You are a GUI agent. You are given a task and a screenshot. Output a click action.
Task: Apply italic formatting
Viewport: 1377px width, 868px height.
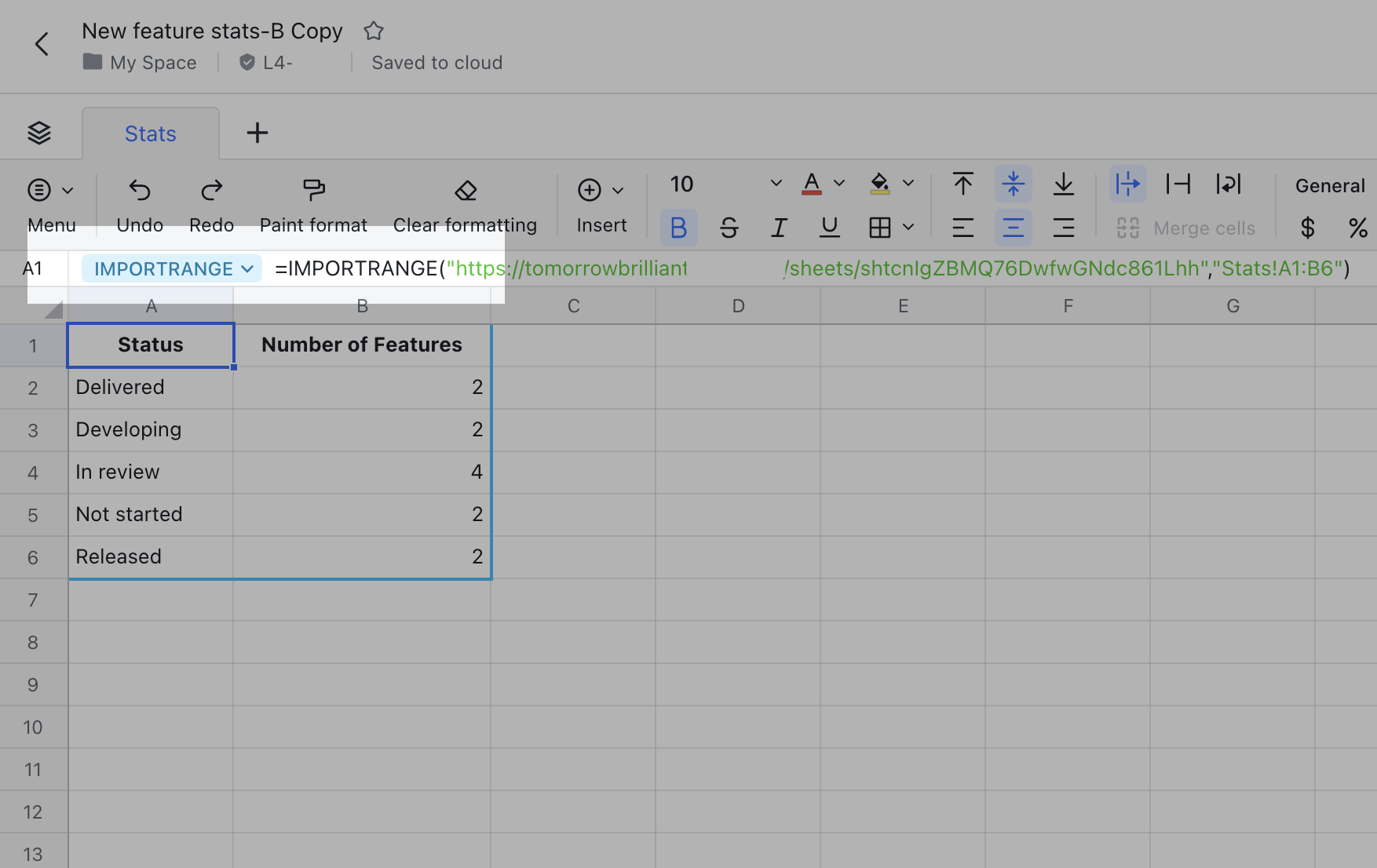(x=779, y=228)
